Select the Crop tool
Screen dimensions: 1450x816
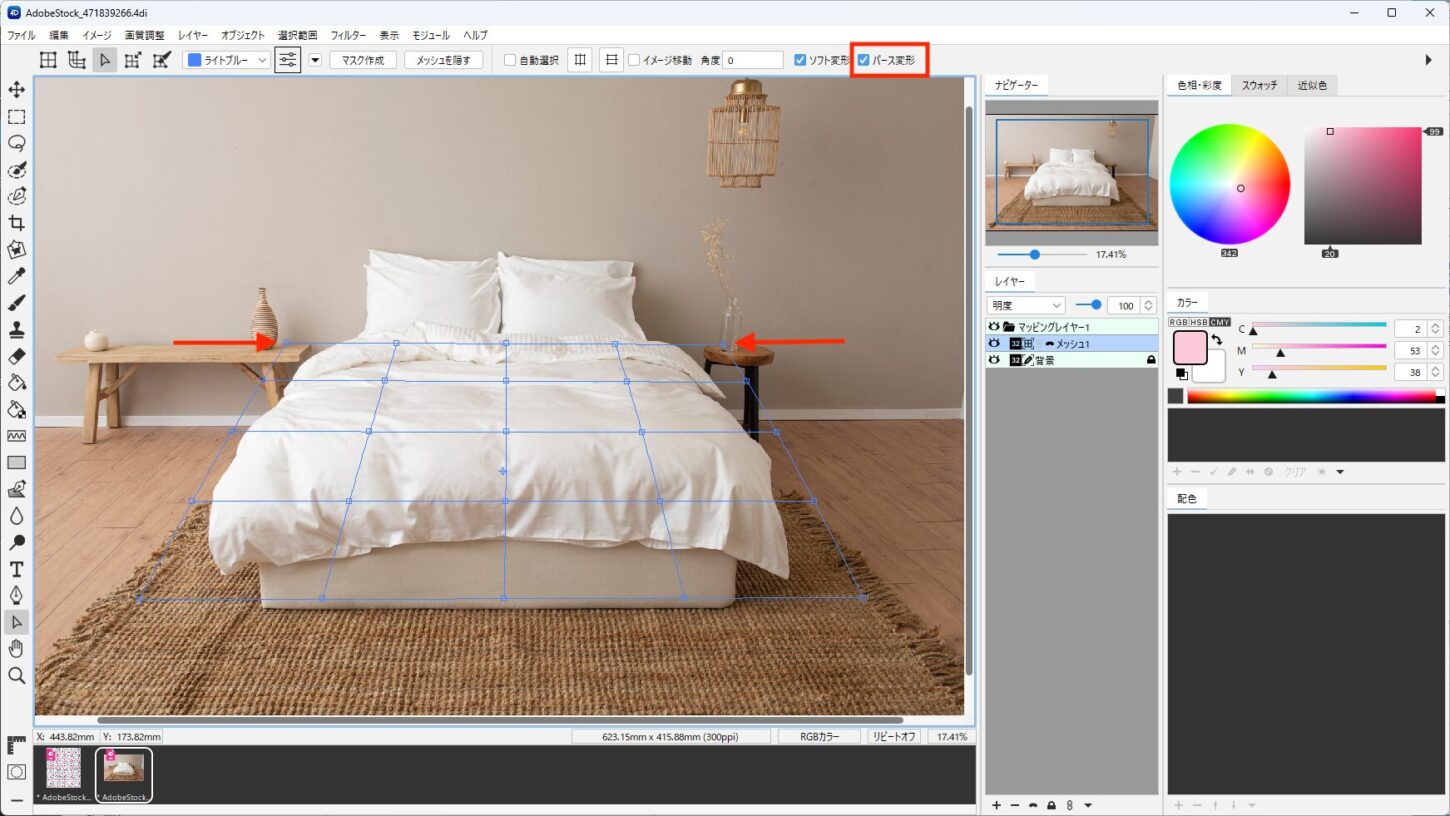pos(17,223)
